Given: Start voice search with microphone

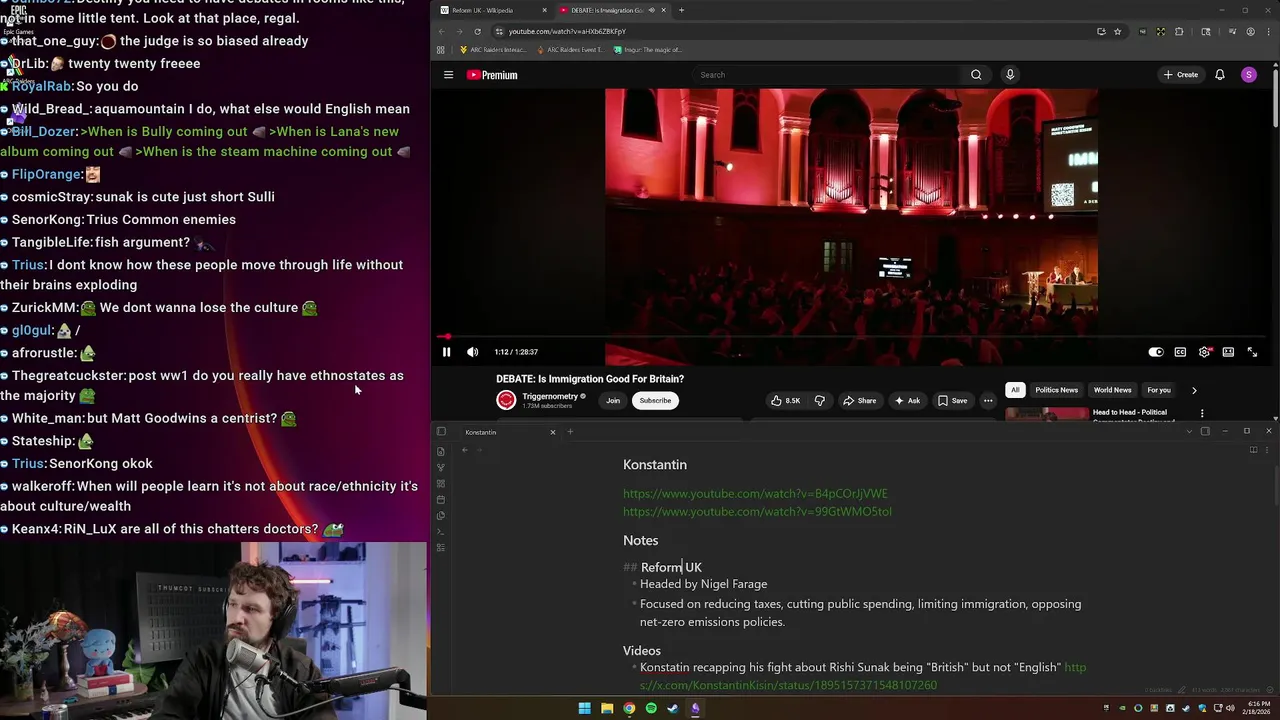Looking at the screenshot, I should click(x=1010, y=75).
